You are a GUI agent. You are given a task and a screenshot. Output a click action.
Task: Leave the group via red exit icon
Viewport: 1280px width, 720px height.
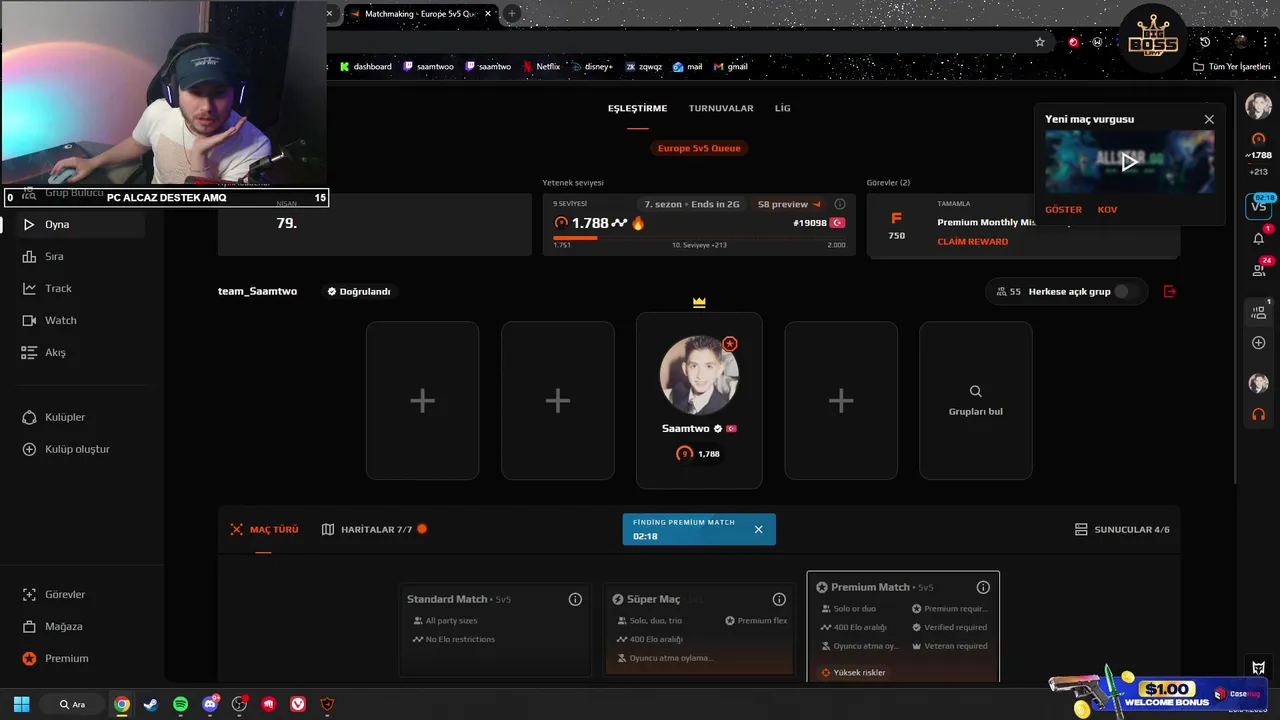pyautogui.click(x=1170, y=291)
